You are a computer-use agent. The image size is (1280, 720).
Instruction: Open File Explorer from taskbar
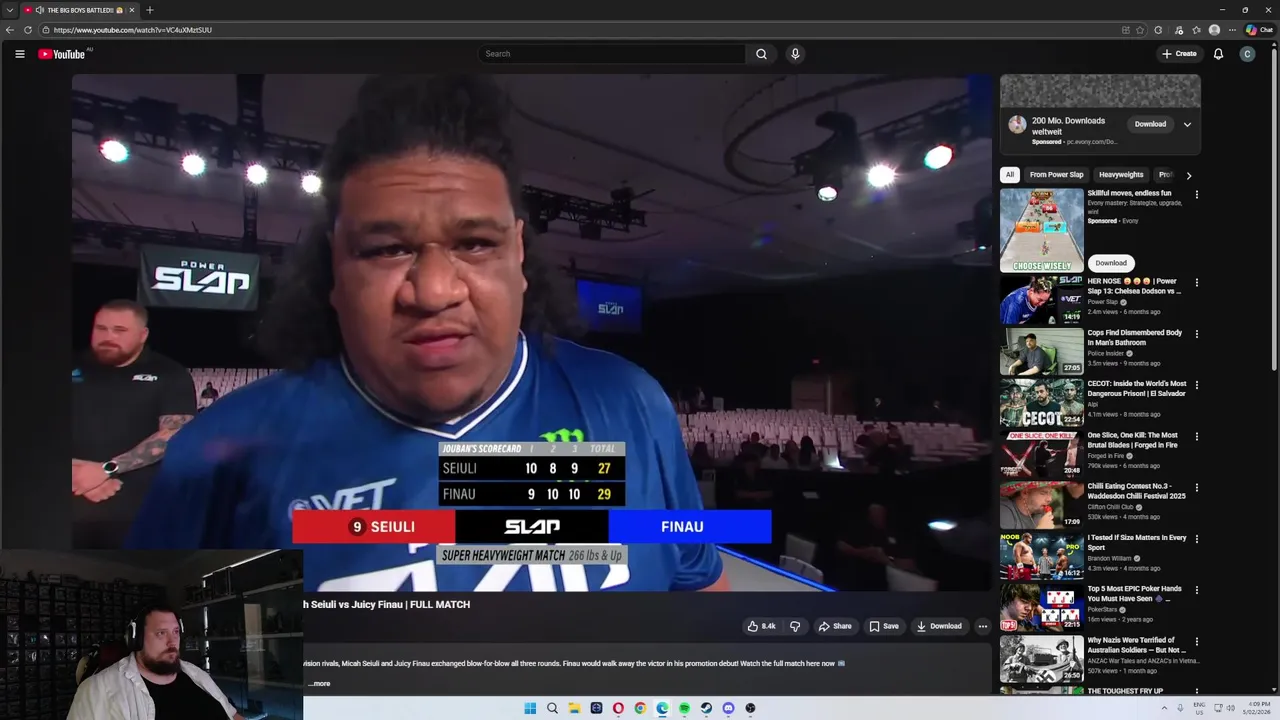tap(574, 708)
